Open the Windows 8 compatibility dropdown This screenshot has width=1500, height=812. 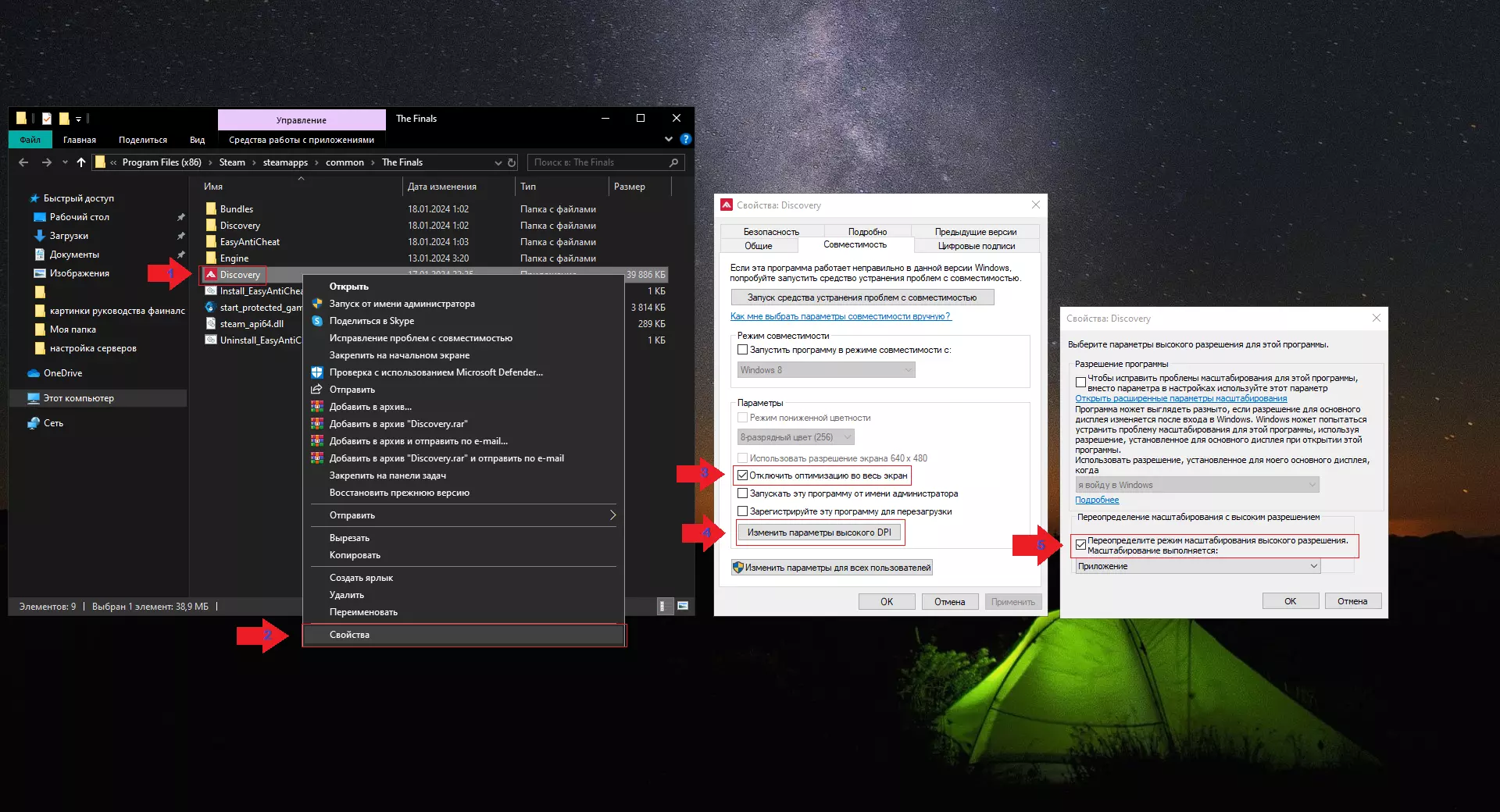tap(826, 370)
